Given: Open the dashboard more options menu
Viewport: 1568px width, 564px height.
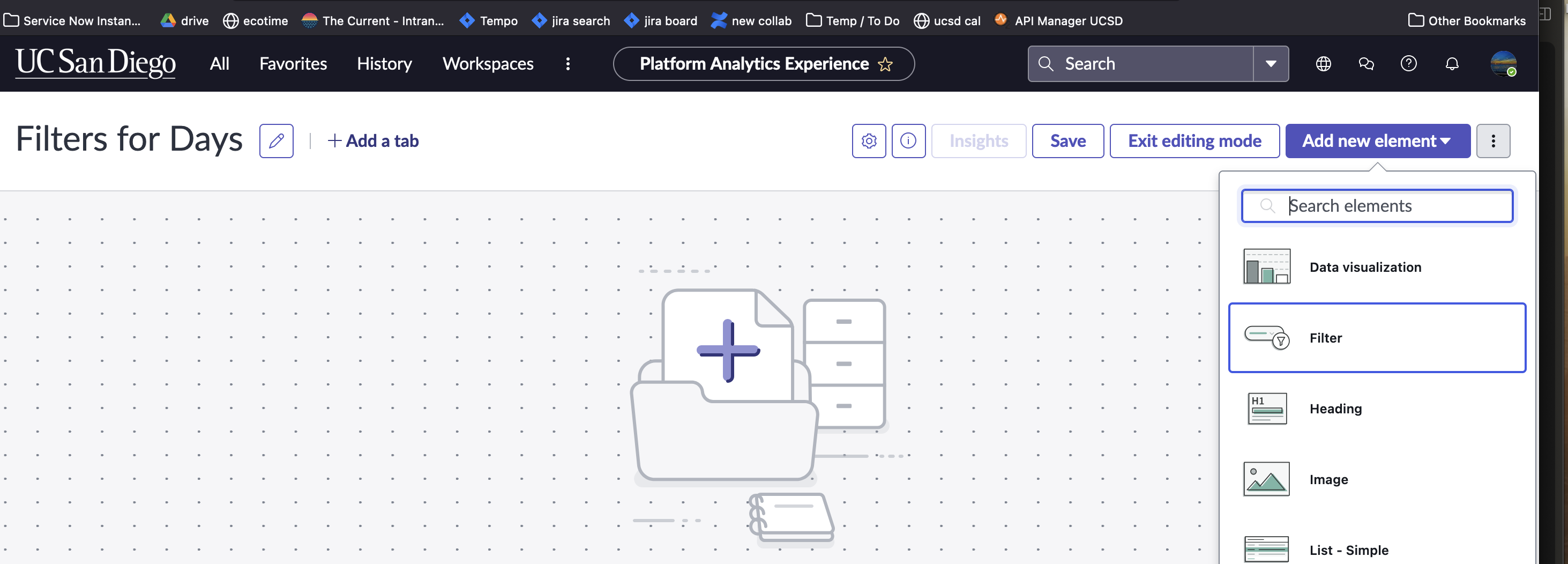Looking at the screenshot, I should tap(1492, 140).
